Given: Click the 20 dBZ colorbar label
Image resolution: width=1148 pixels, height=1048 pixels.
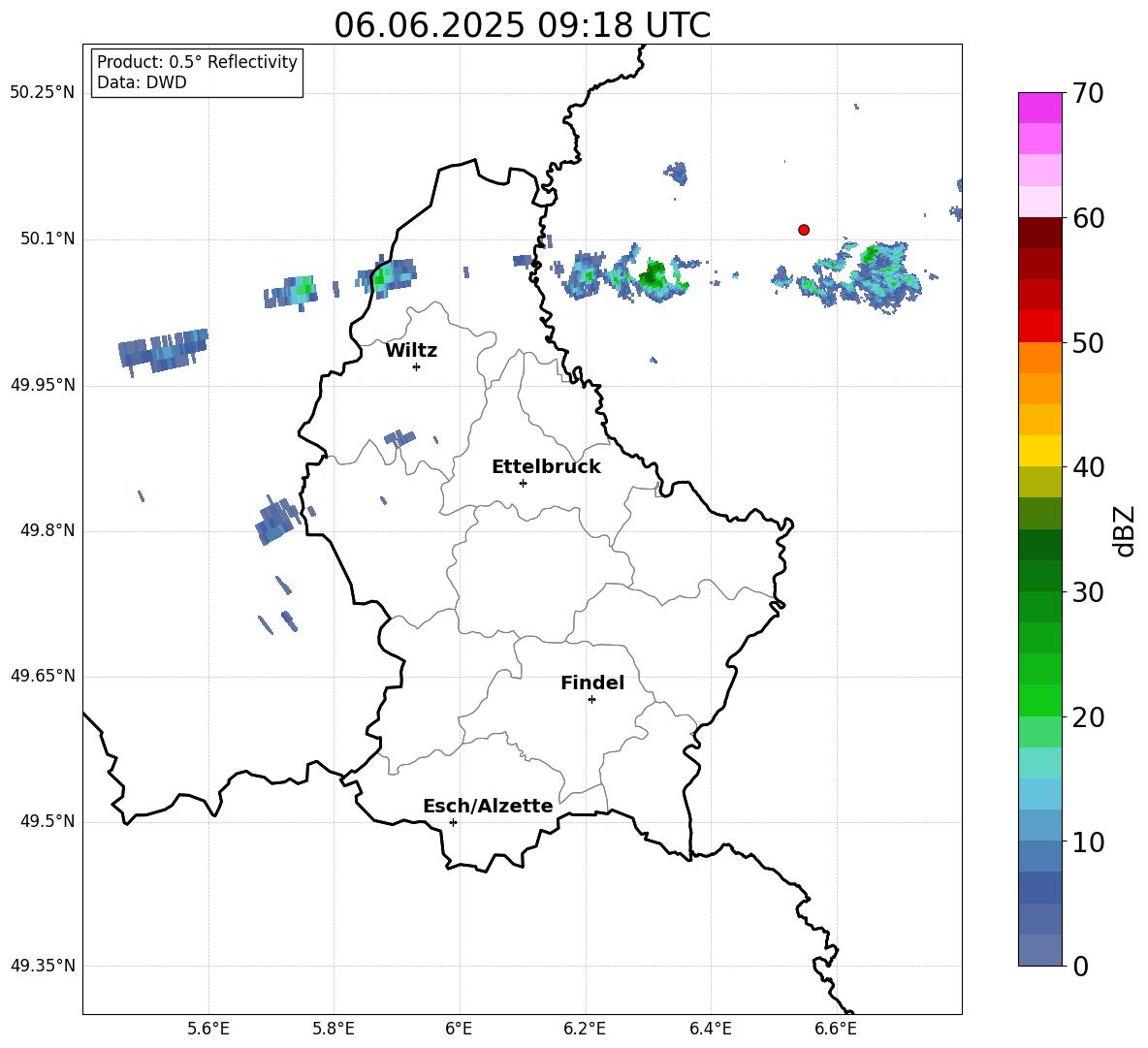Looking at the screenshot, I should click(x=1088, y=717).
